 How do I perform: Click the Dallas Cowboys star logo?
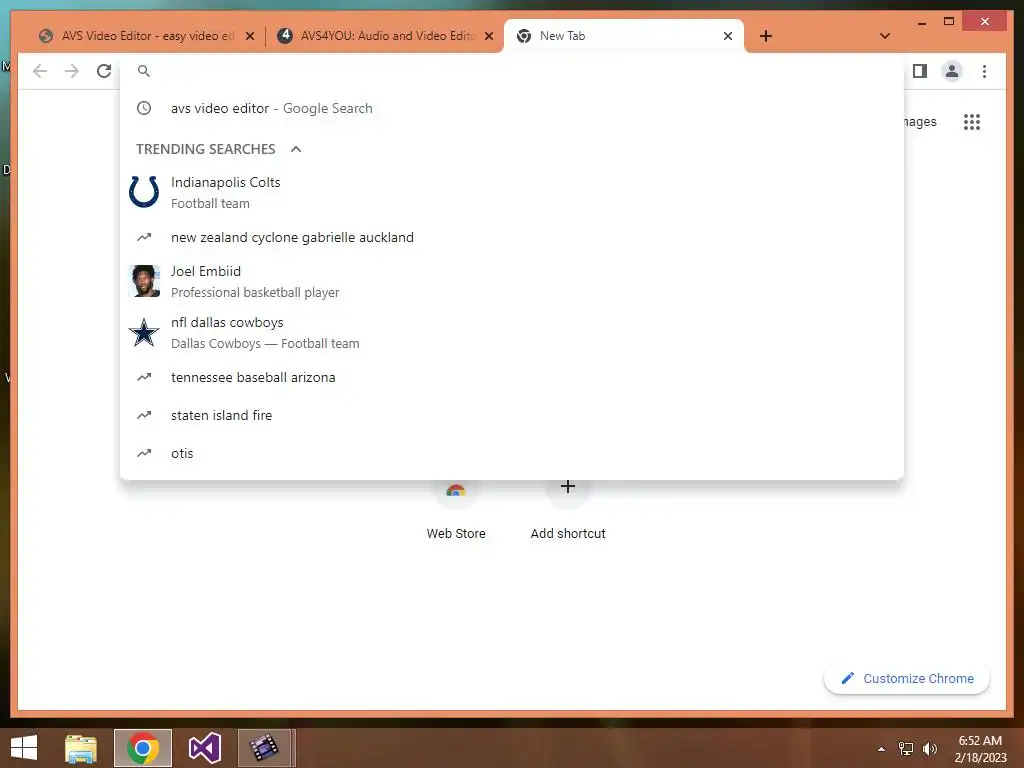(x=144, y=332)
